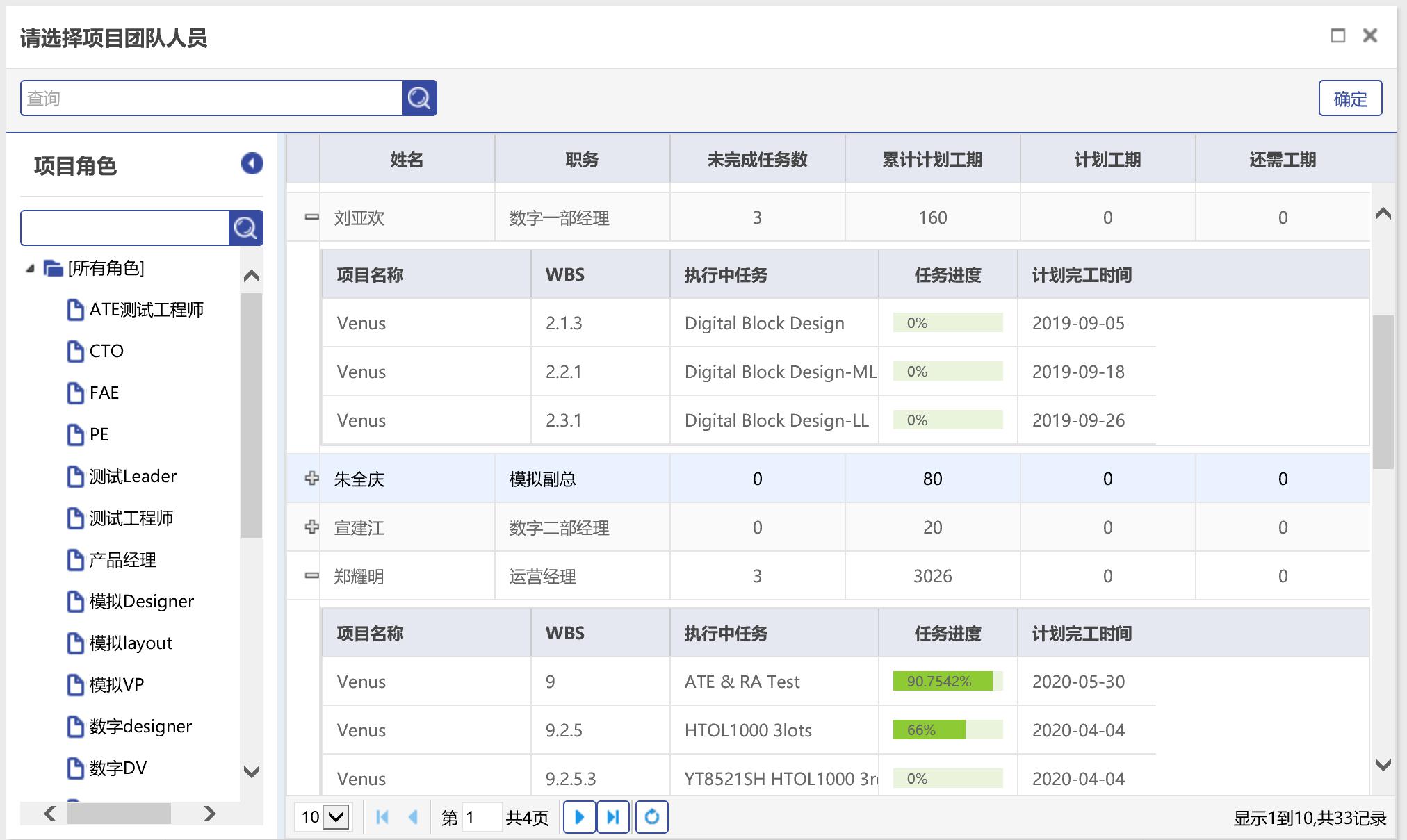The height and width of the screenshot is (840, 1407).
Task: Expand the 朱全庆 row details
Action: [x=311, y=479]
